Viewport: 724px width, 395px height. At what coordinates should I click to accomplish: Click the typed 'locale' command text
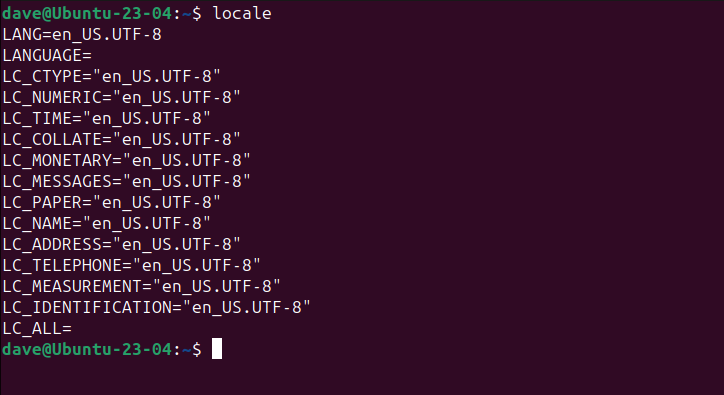[242, 13]
